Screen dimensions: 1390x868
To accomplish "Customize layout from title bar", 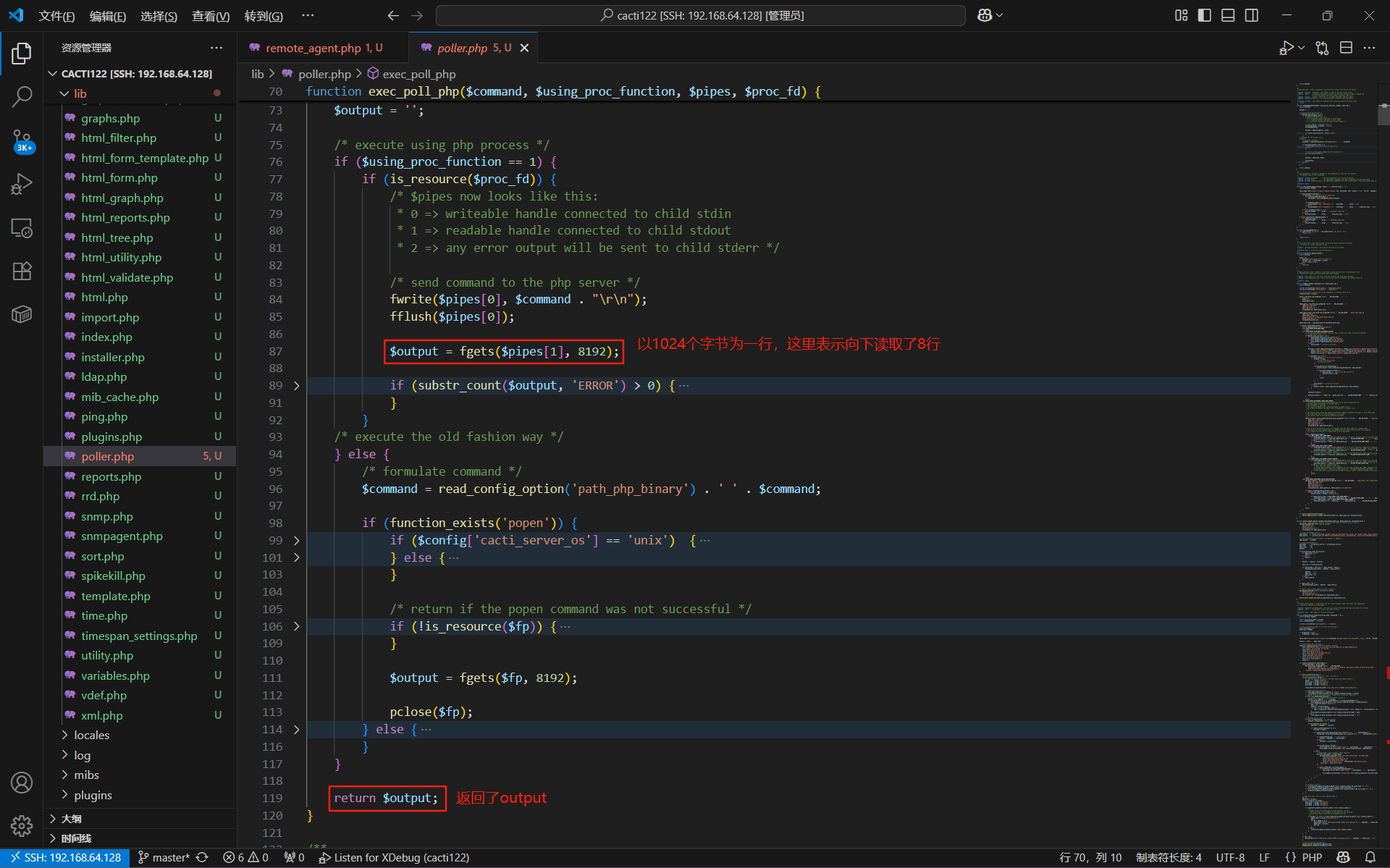I will pyautogui.click(x=1181, y=15).
